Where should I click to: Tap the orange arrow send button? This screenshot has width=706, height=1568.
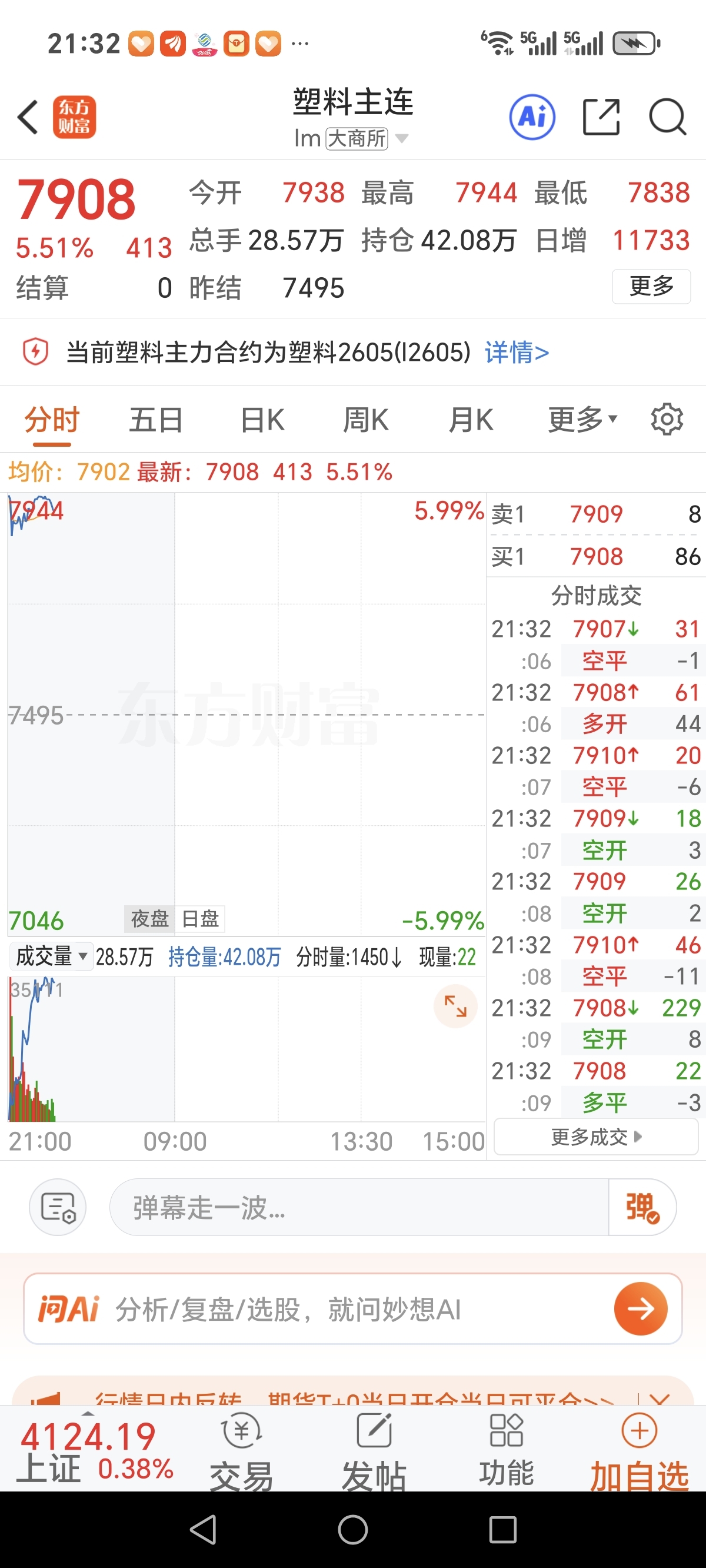coord(640,1308)
